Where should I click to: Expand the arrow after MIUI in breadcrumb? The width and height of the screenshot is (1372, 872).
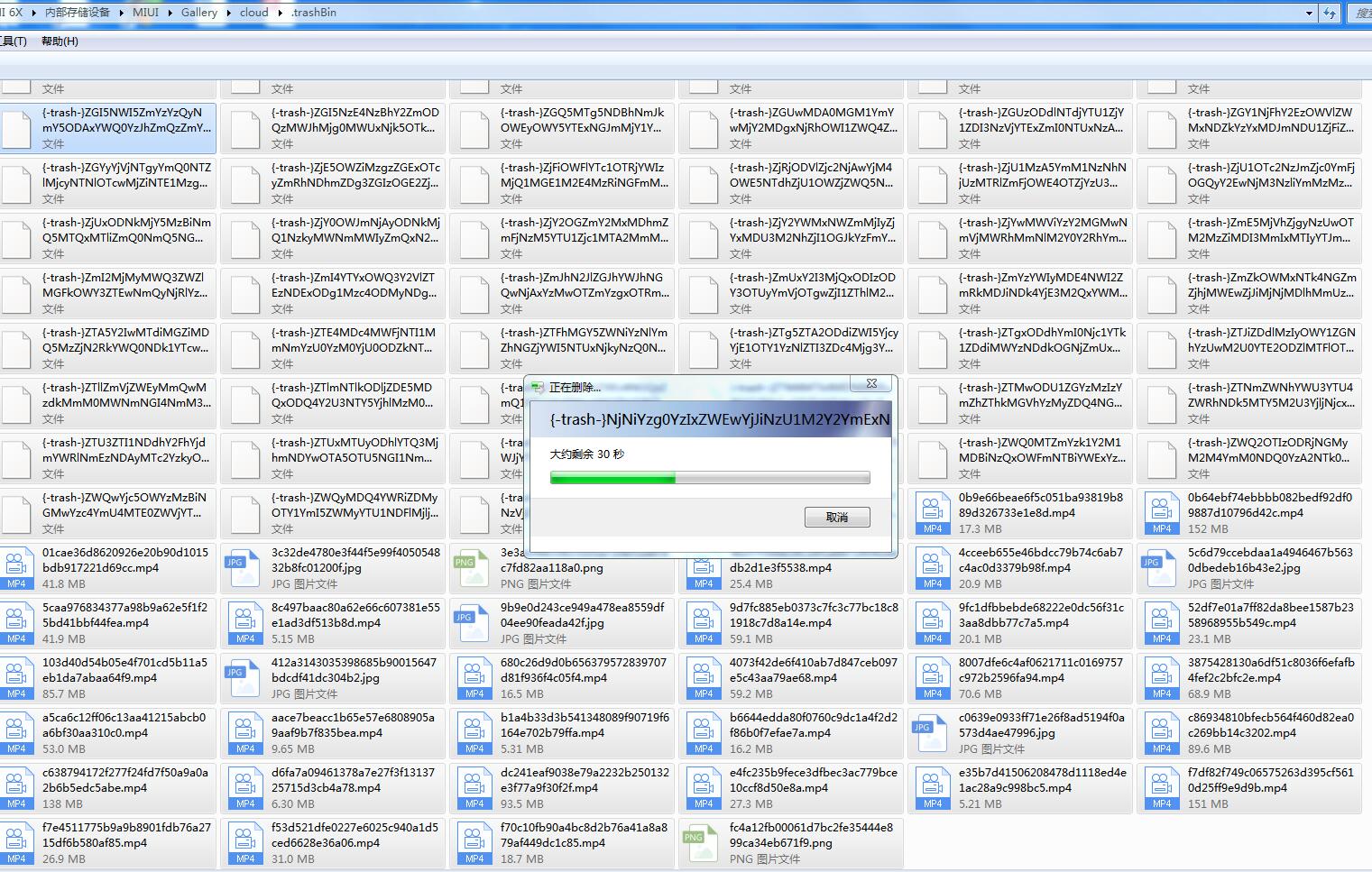170,13
